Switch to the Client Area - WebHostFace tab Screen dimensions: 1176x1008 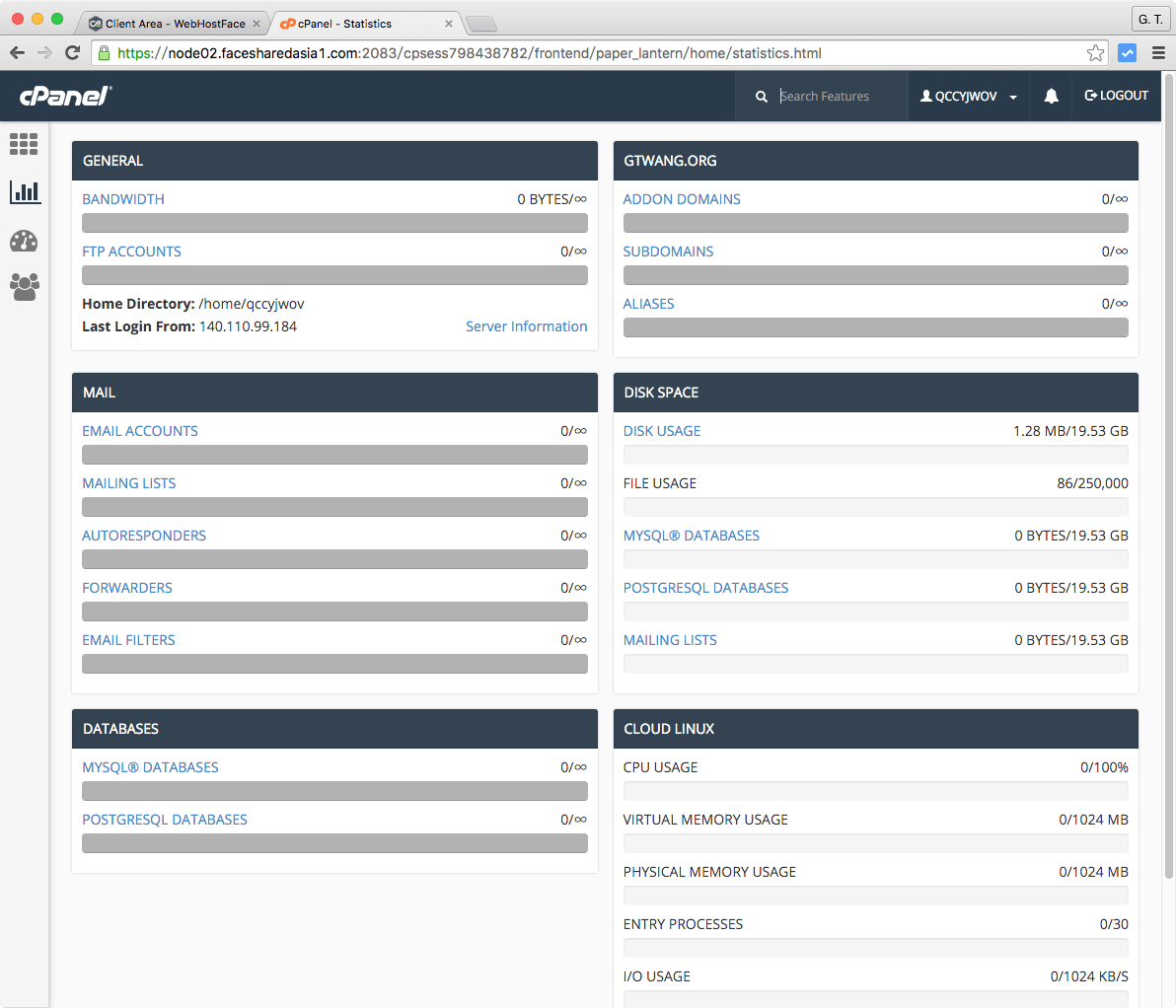[174, 21]
